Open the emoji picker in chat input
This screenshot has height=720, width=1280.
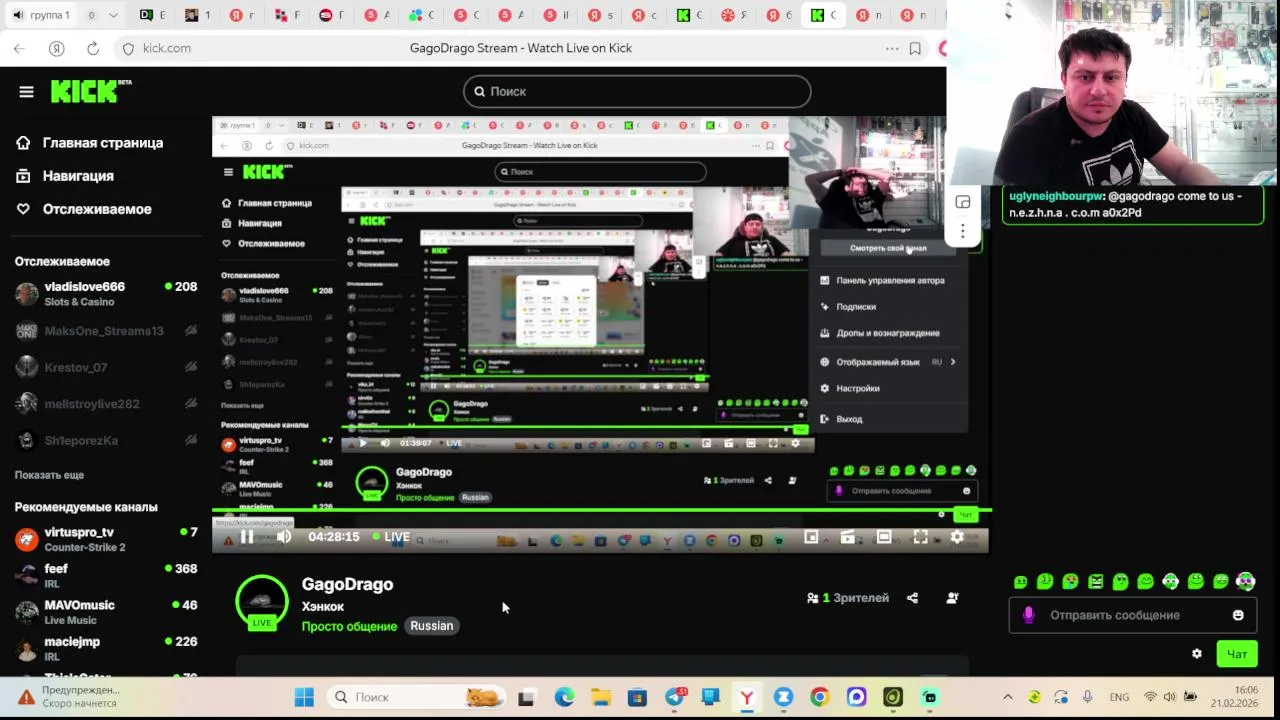(1238, 615)
